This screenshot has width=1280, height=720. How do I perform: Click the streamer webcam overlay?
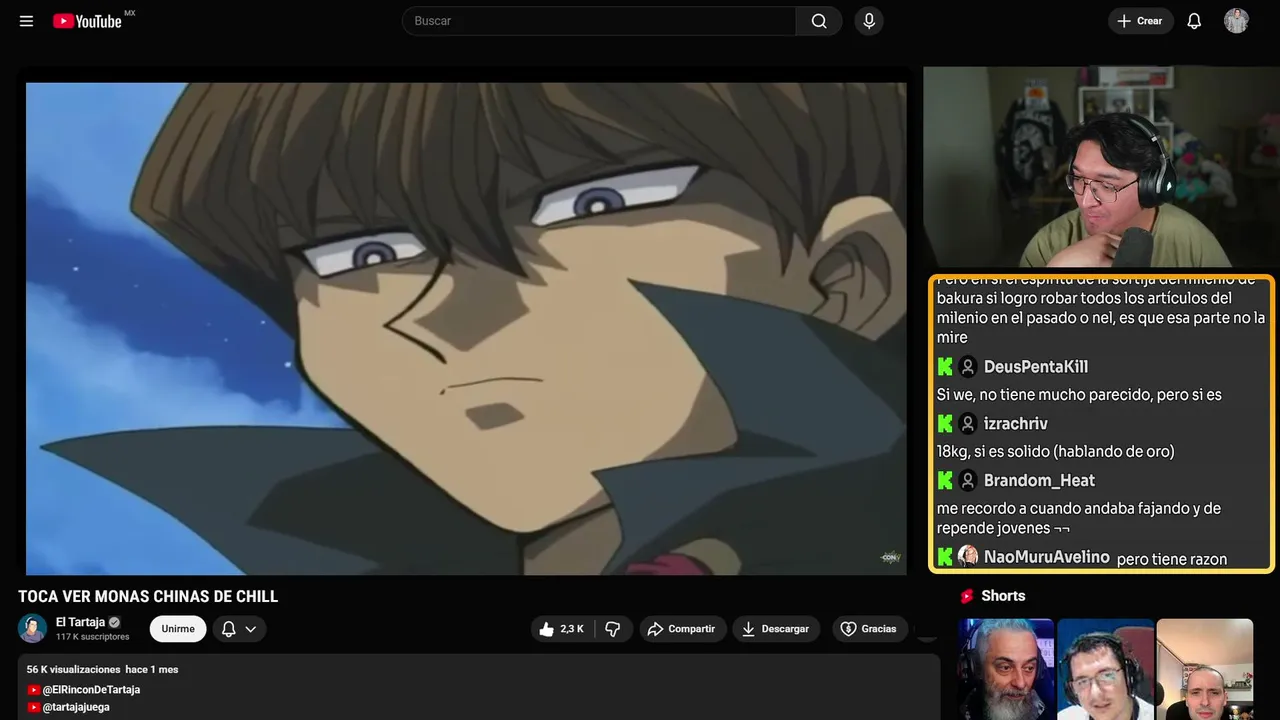1101,167
